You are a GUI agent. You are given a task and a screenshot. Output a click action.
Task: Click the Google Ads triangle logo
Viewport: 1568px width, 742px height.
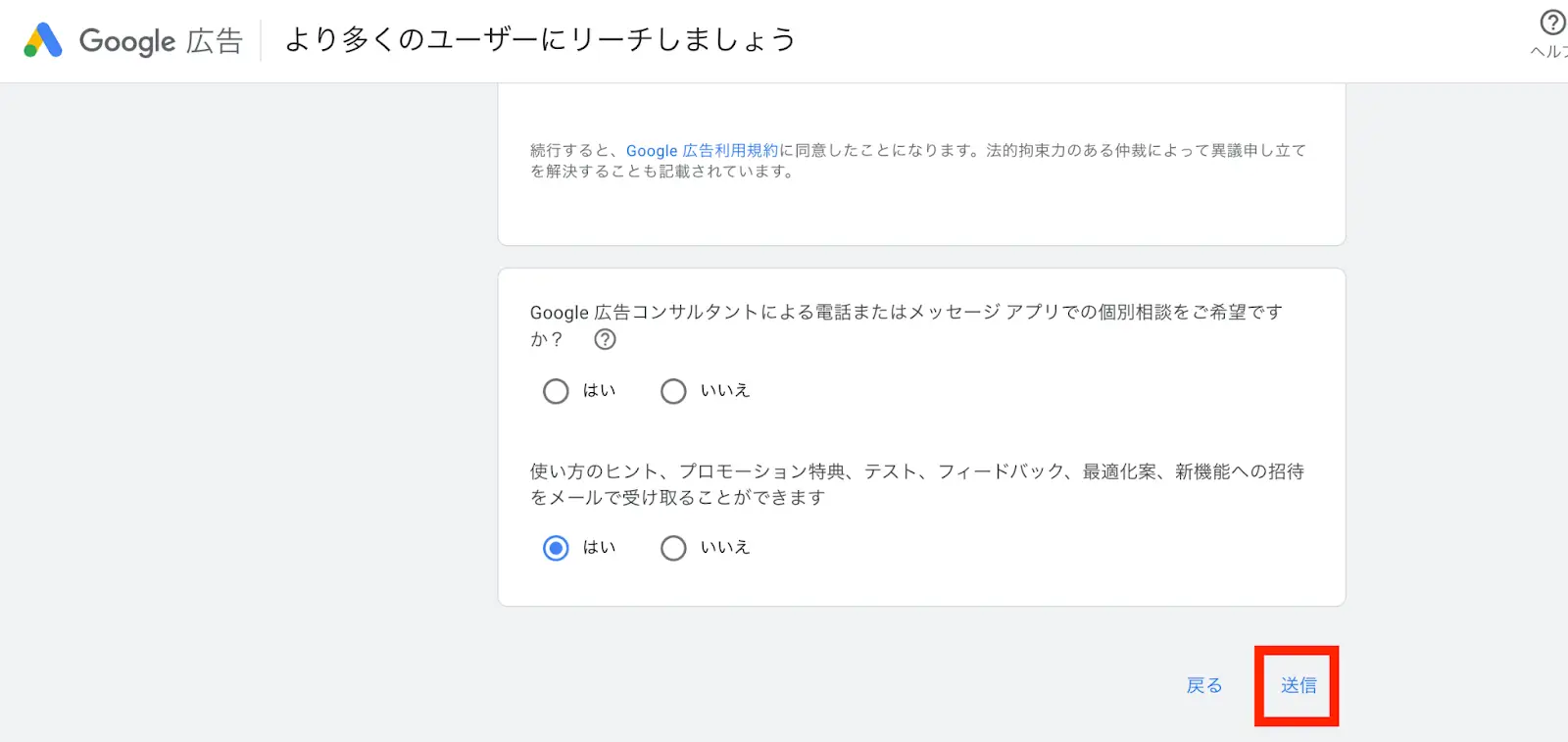pyautogui.click(x=43, y=40)
